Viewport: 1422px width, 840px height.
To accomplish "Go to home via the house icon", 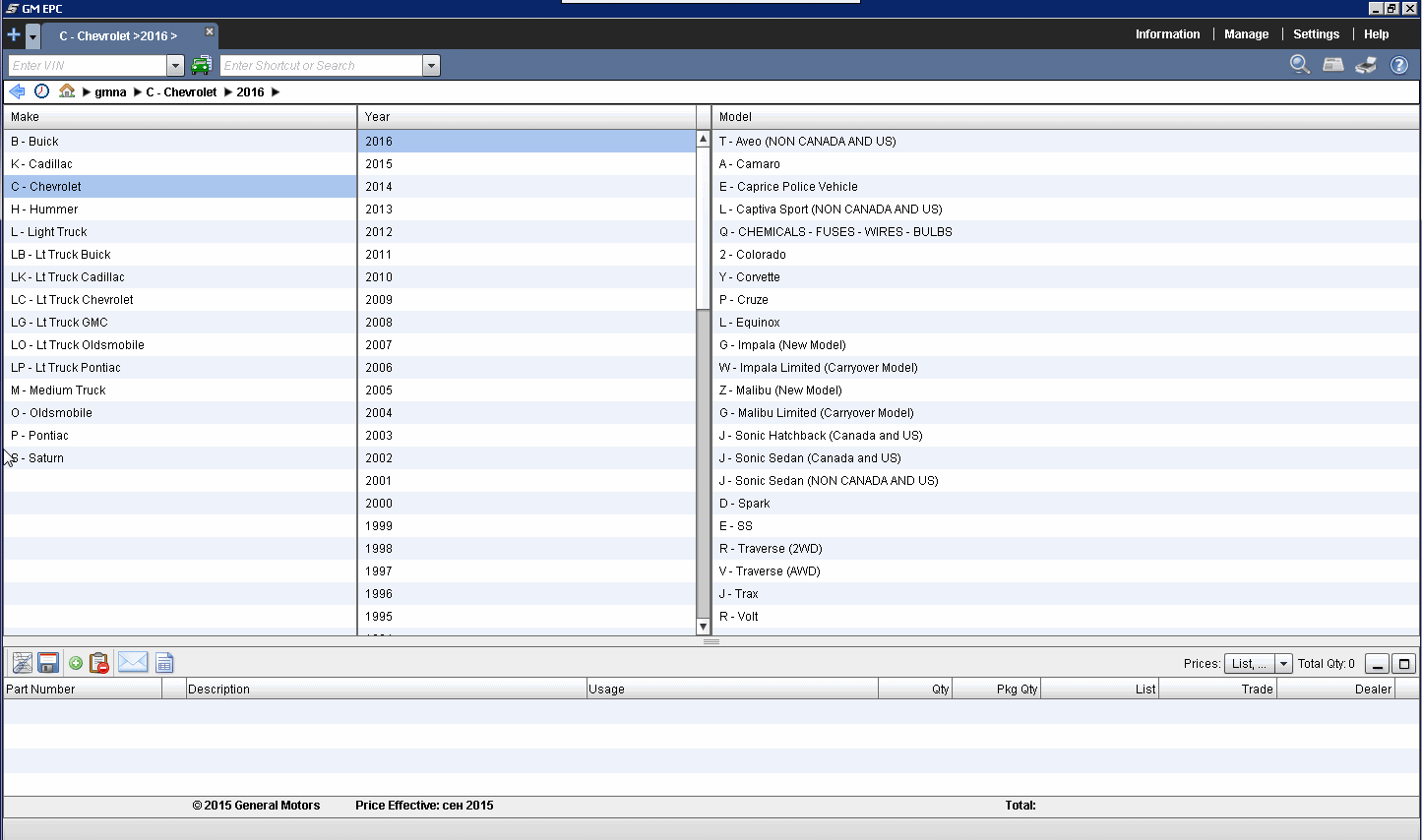I will (67, 91).
